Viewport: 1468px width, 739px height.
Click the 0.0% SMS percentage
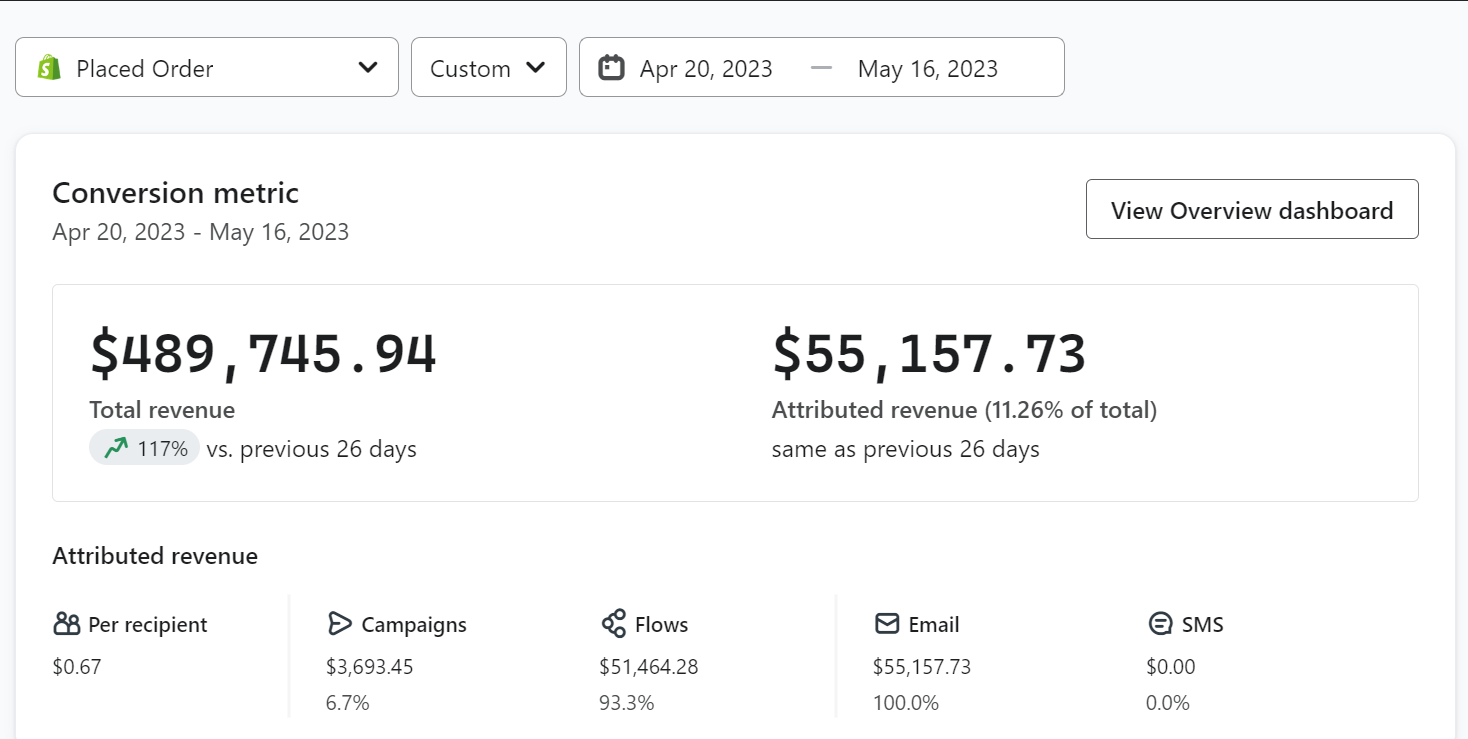pyautogui.click(x=1168, y=703)
